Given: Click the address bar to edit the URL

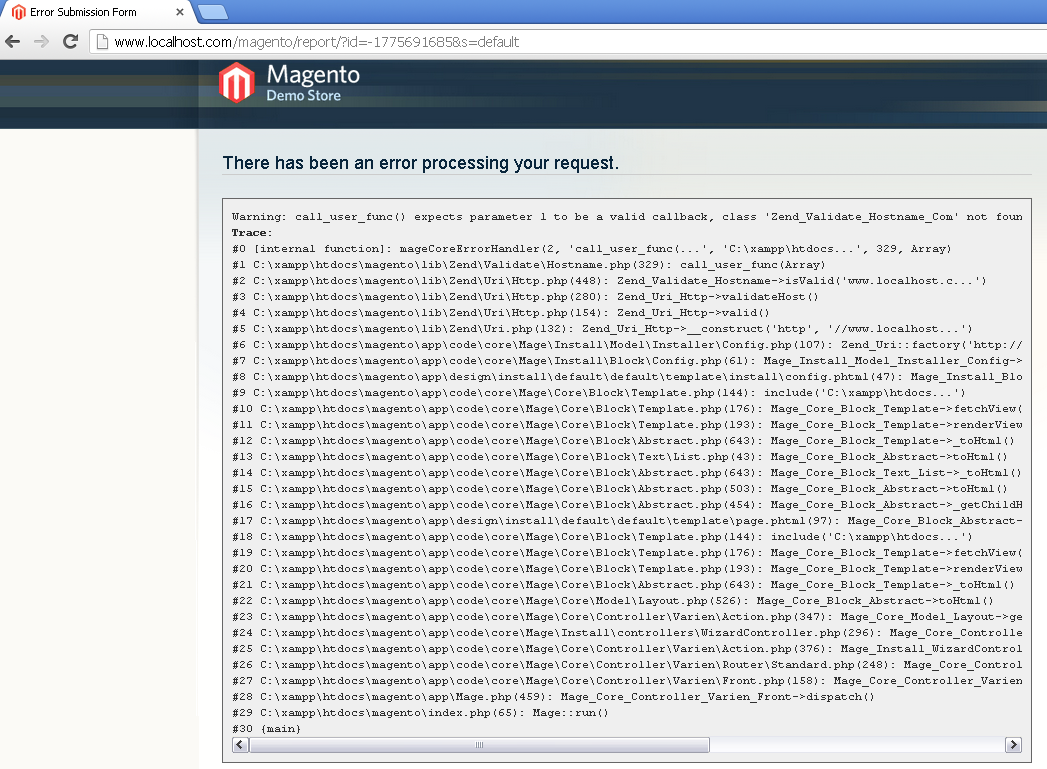Looking at the screenshot, I should 400,42.
